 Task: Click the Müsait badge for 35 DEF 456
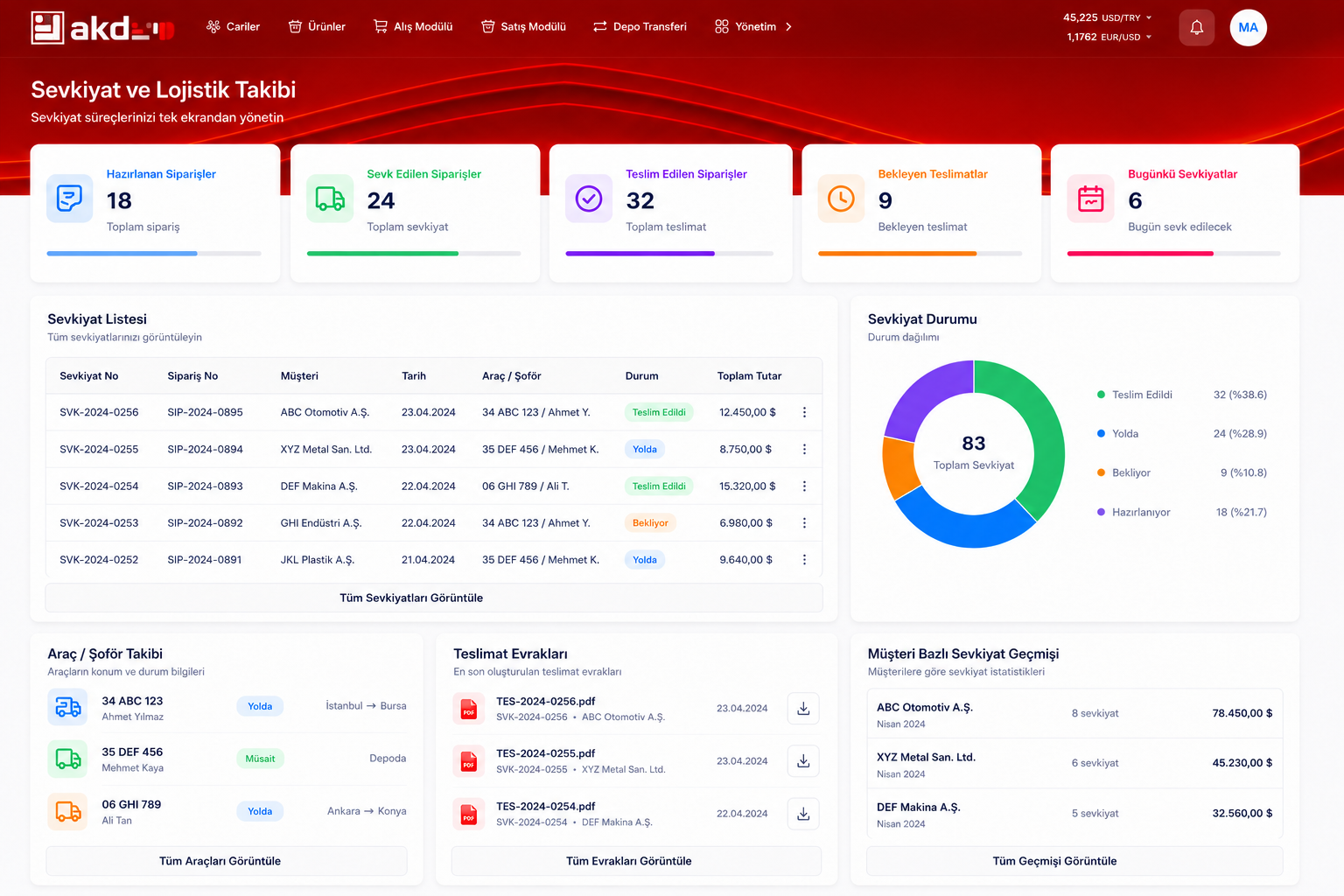[260, 759]
